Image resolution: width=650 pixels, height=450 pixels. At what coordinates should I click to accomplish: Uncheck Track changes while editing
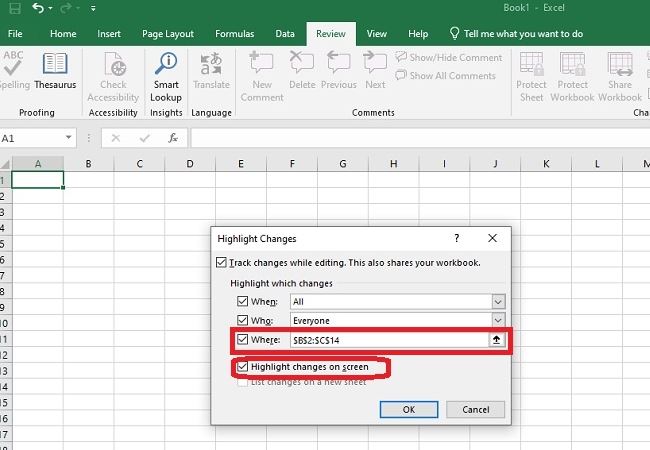pyautogui.click(x=221, y=263)
